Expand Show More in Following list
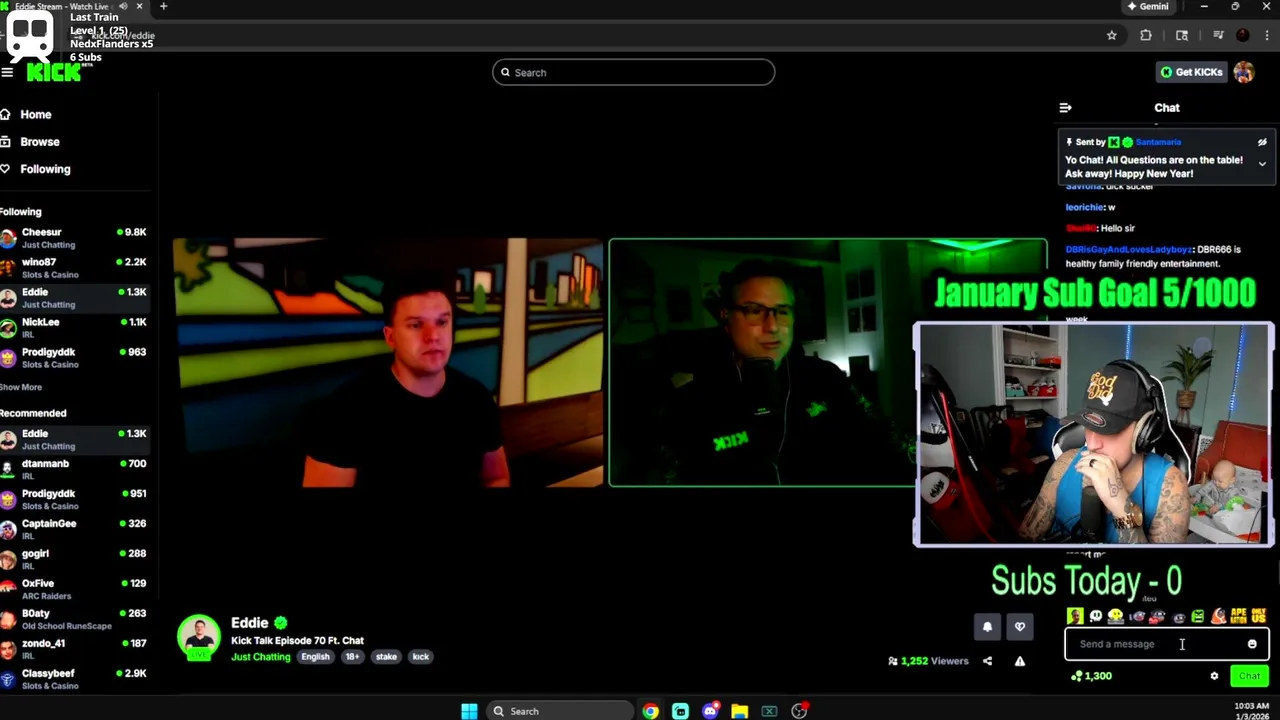Screen dimensions: 1280x720 (21, 387)
